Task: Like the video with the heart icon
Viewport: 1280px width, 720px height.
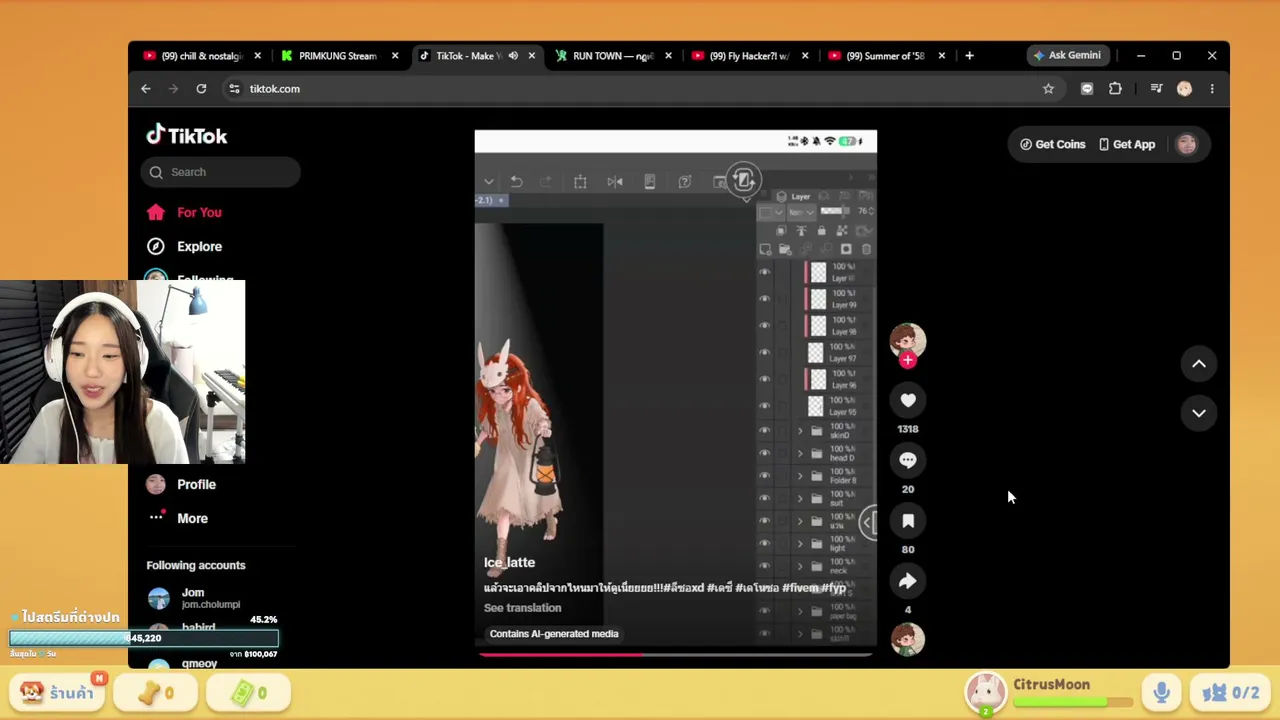Action: pos(908,400)
